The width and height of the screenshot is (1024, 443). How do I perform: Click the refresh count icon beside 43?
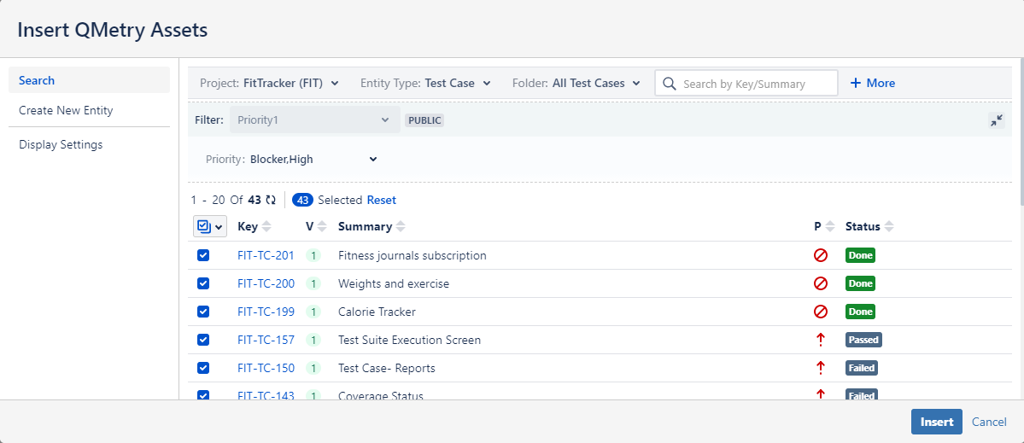point(269,200)
